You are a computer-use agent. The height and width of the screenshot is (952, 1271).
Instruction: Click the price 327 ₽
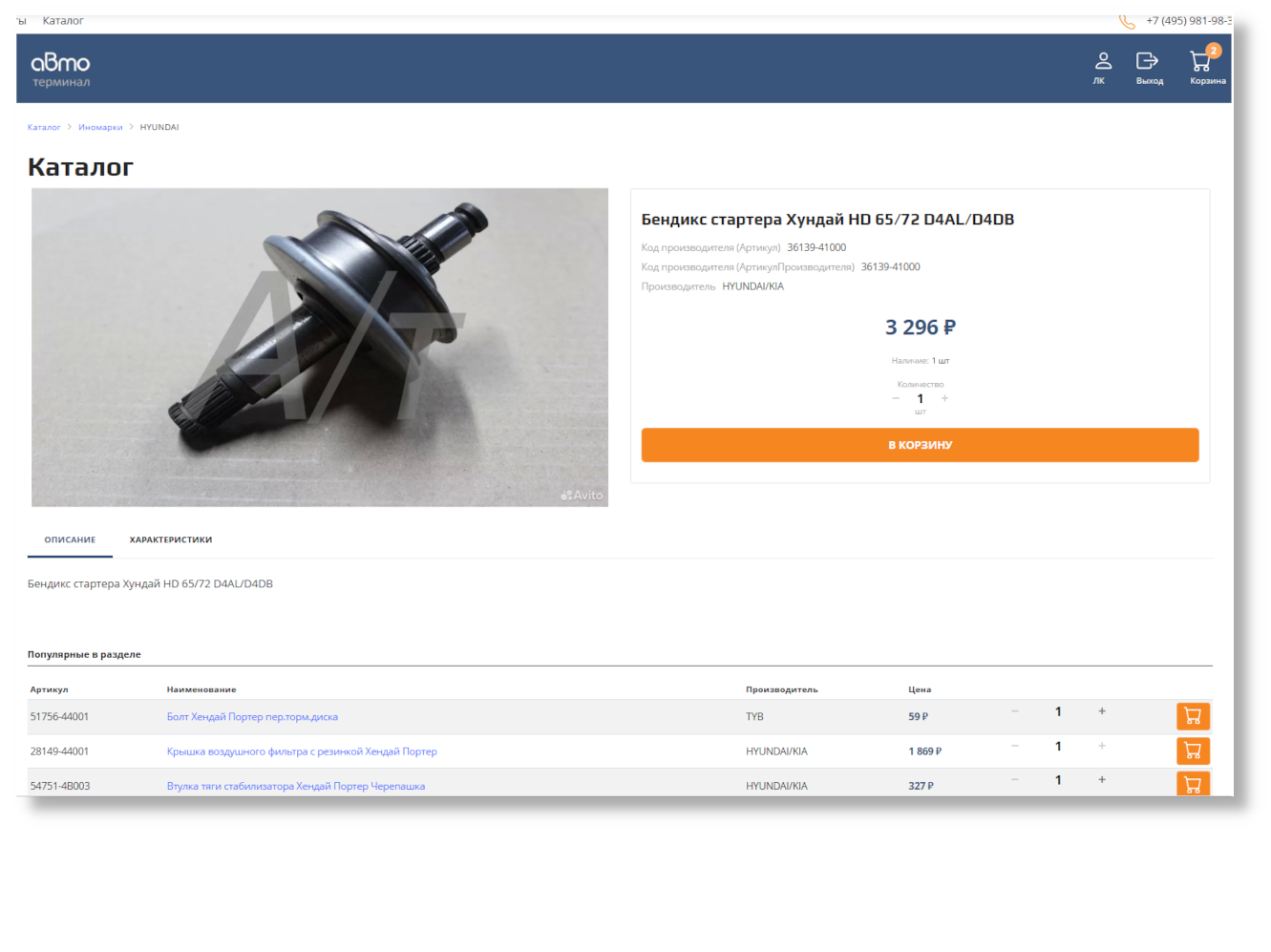point(921,786)
